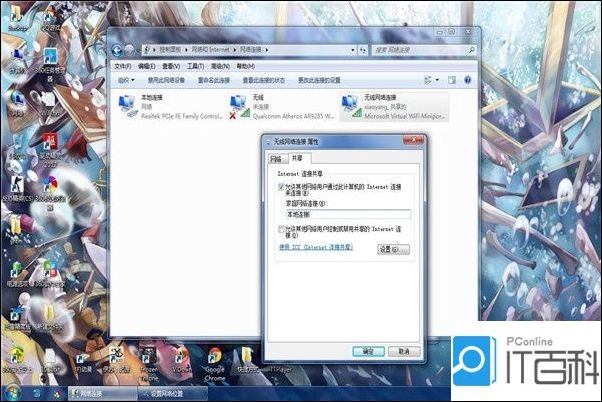The height and width of the screenshot is (402, 602).
Task: Click 禁用此网络设备 in toolbar
Action: click(x=166, y=80)
